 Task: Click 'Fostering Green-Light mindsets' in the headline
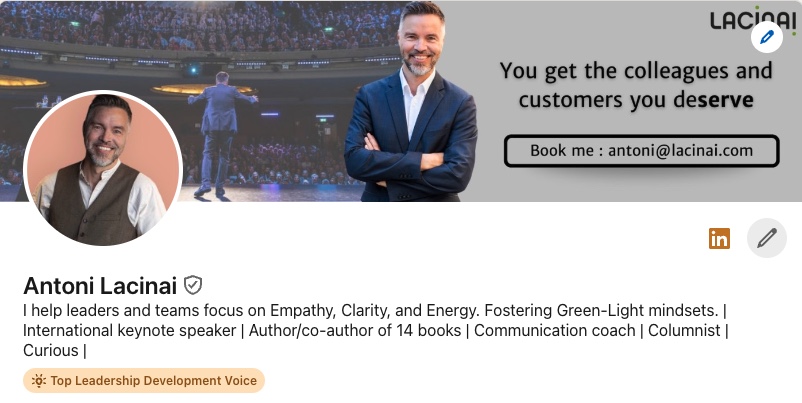pyautogui.click(x=601, y=310)
